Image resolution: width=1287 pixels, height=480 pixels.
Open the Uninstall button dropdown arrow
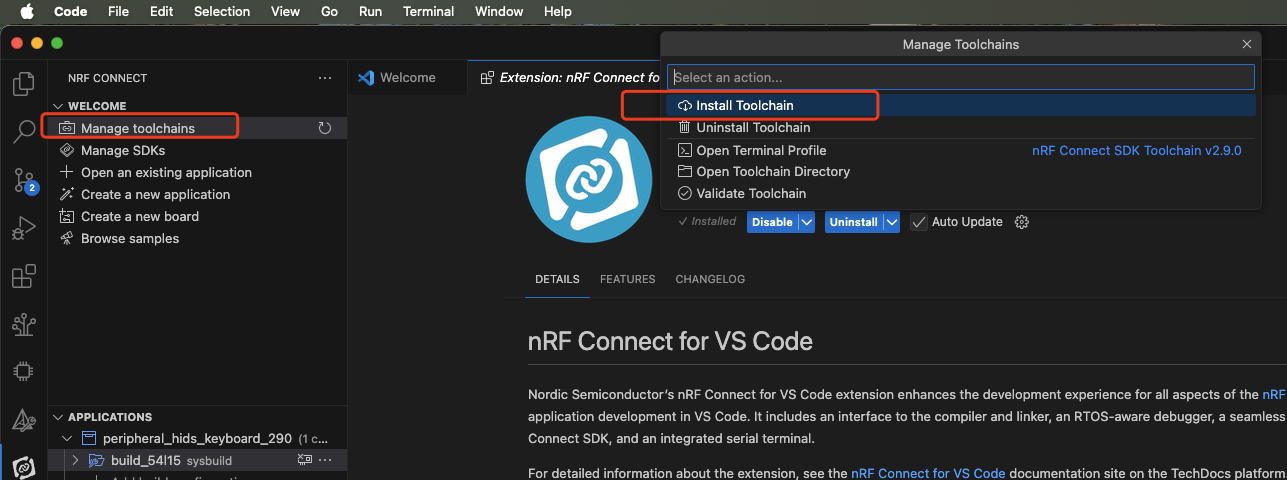click(x=891, y=222)
